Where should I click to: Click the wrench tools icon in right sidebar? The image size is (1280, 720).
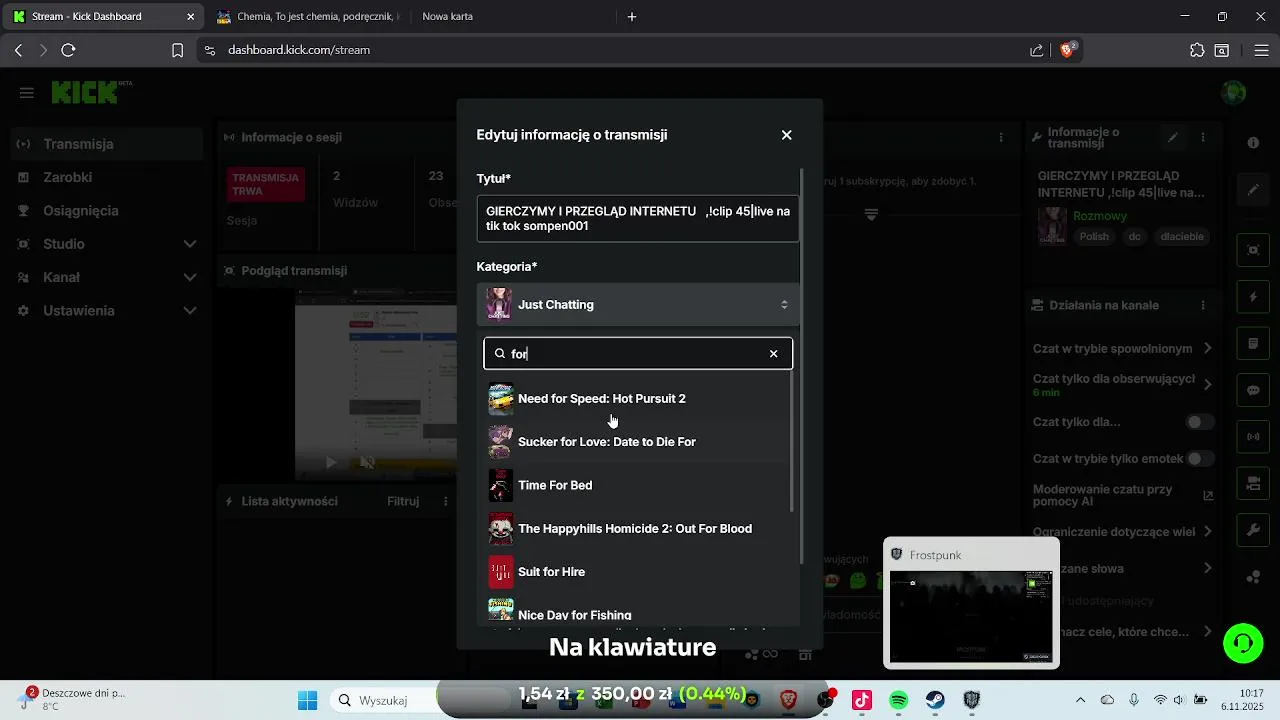[1253, 530]
